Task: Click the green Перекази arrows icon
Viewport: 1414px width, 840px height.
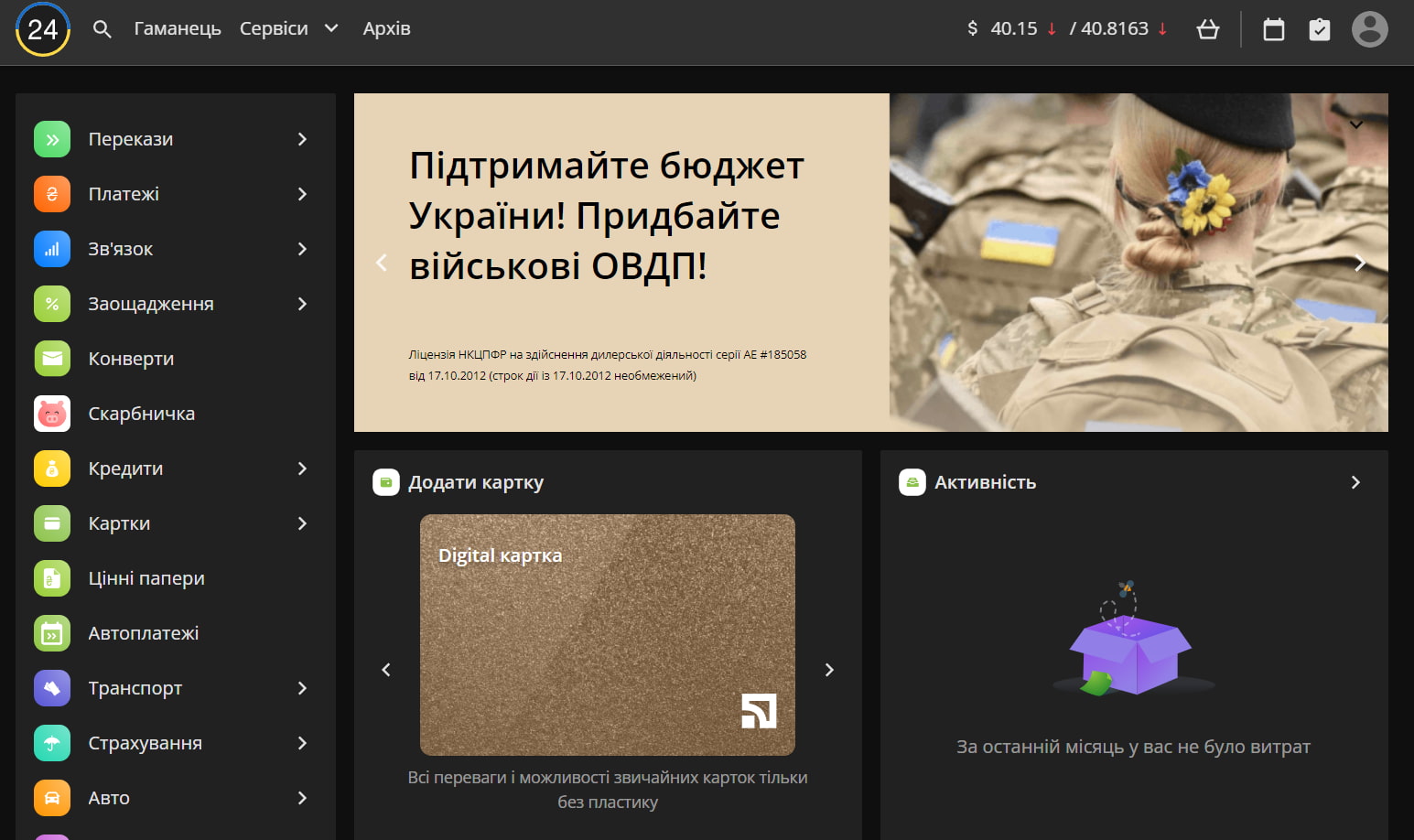Action: click(x=52, y=139)
